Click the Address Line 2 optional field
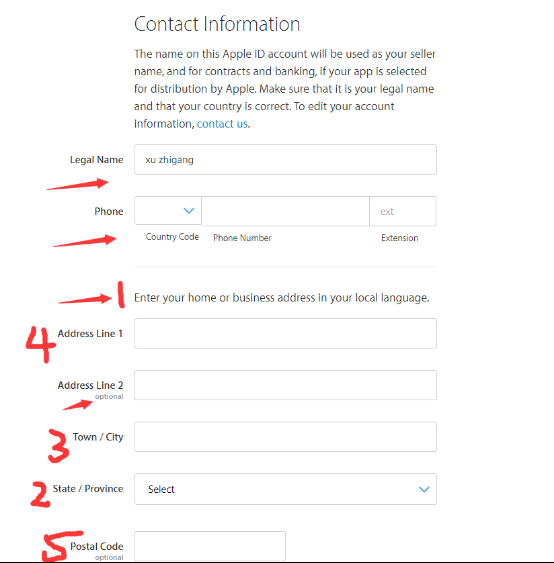 coord(285,385)
